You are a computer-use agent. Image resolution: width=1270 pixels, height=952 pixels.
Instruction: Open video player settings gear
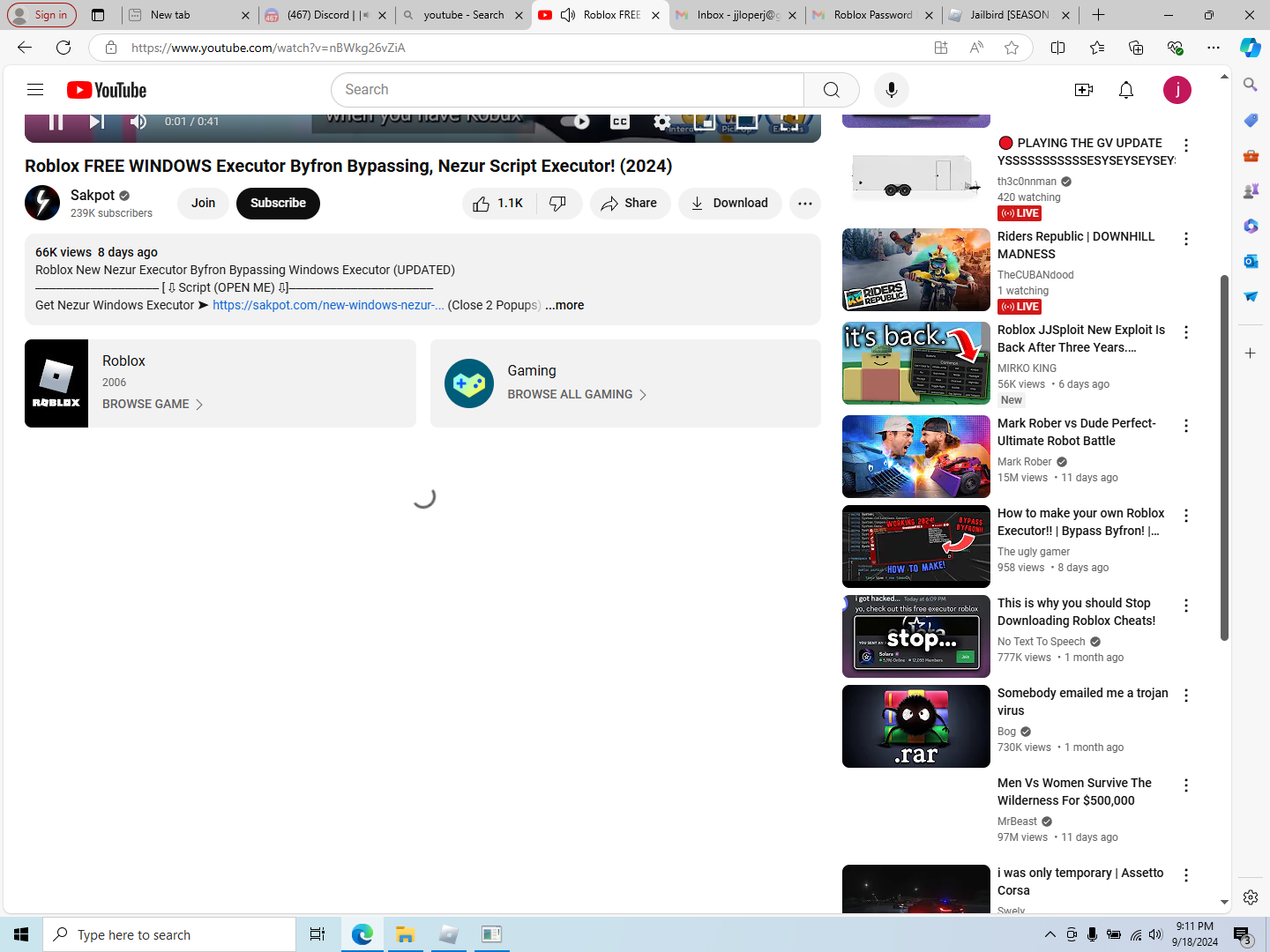(661, 122)
